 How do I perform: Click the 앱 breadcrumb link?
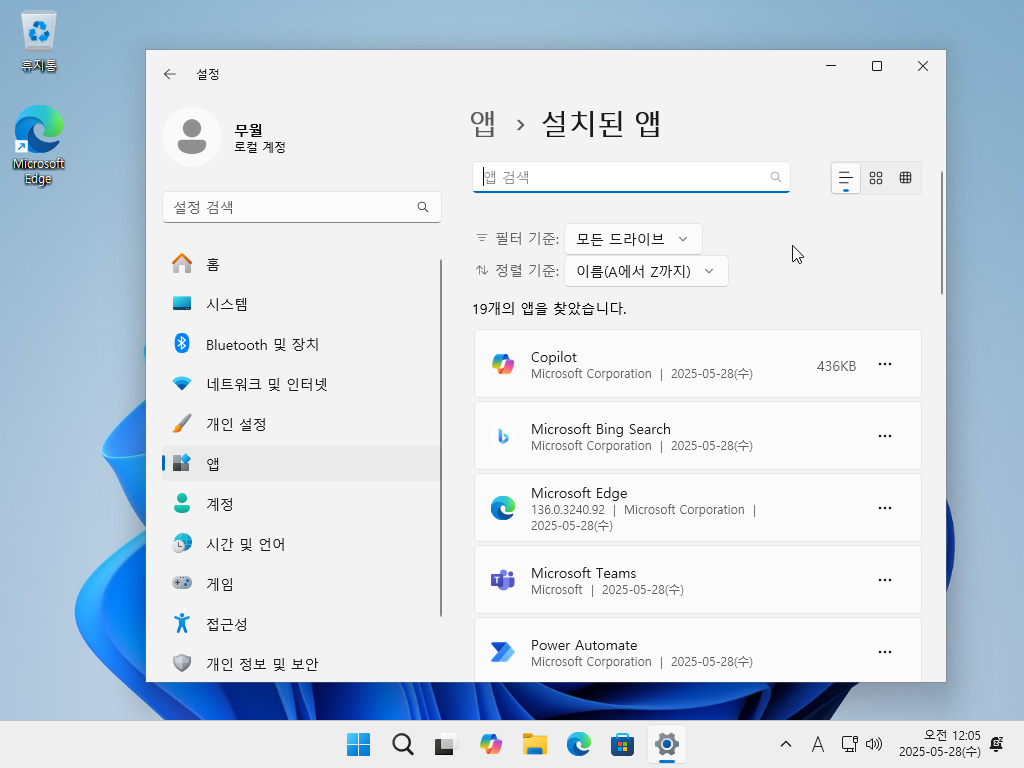coord(483,123)
